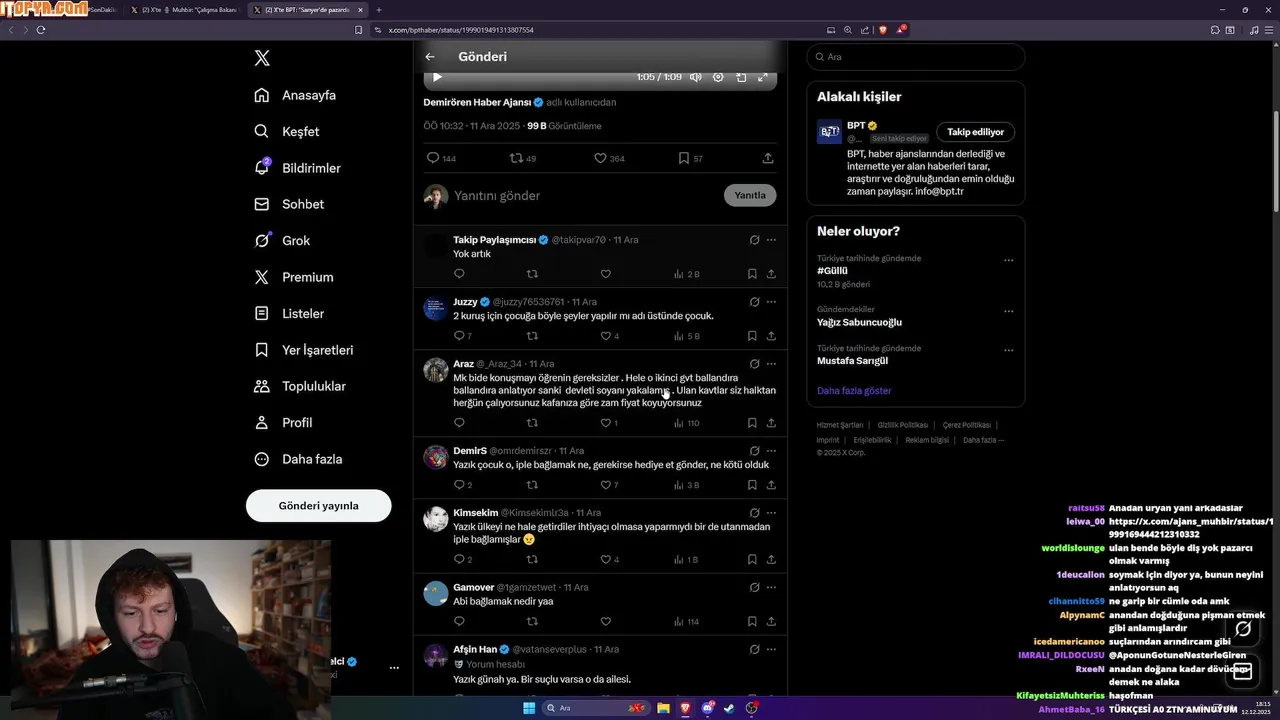The height and width of the screenshot is (720, 1280).
Task: Open more options on Juzzy's reply
Action: pos(771,302)
